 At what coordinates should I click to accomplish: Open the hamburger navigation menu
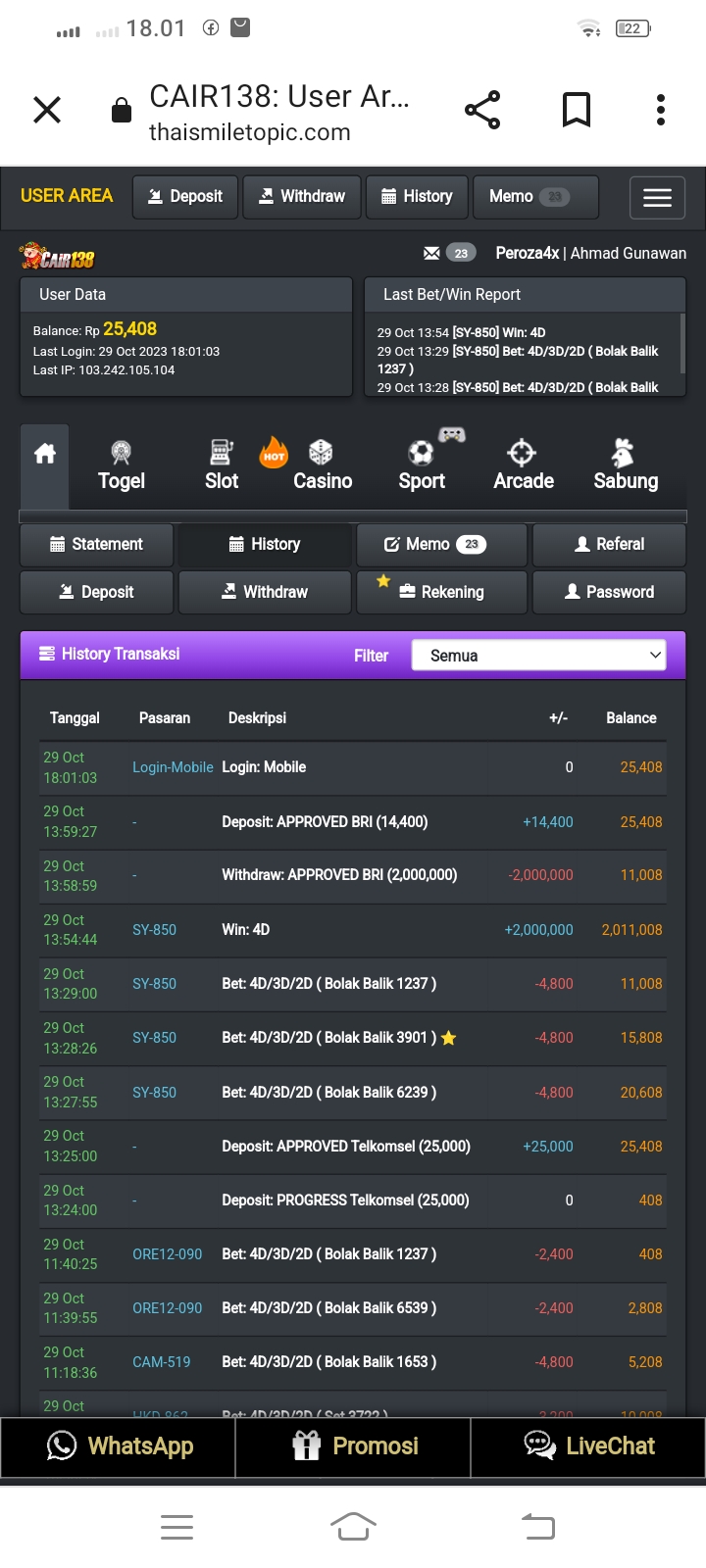(x=657, y=197)
